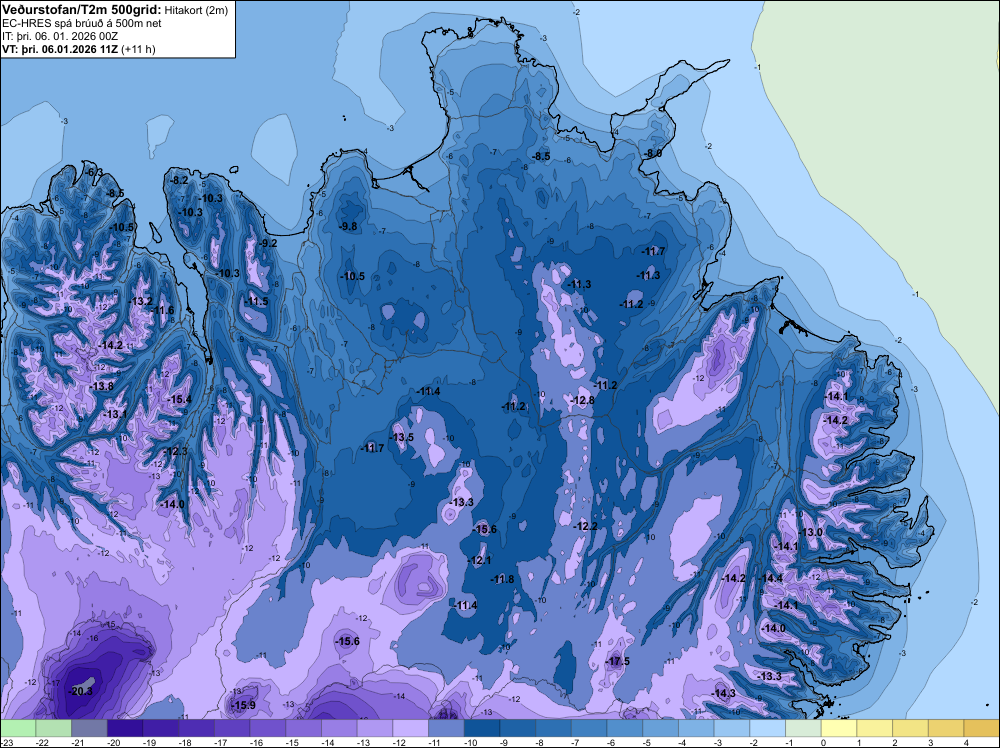Click the 'VT: þri. 06.01.2026 11Z' valid time line
The height and width of the screenshot is (748, 1000).
[x=61, y=48]
